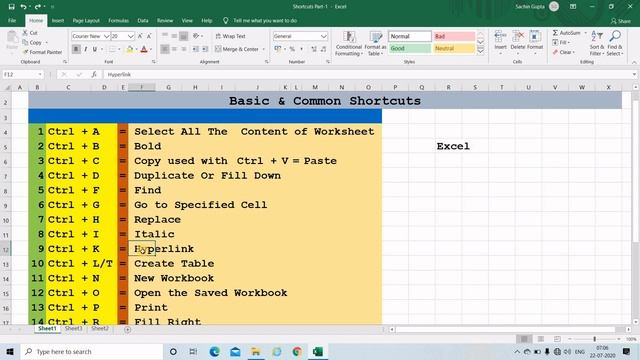Screen dimensions: 640x360
Task: Open Google Chrome from taskbar
Action: [297, 351]
